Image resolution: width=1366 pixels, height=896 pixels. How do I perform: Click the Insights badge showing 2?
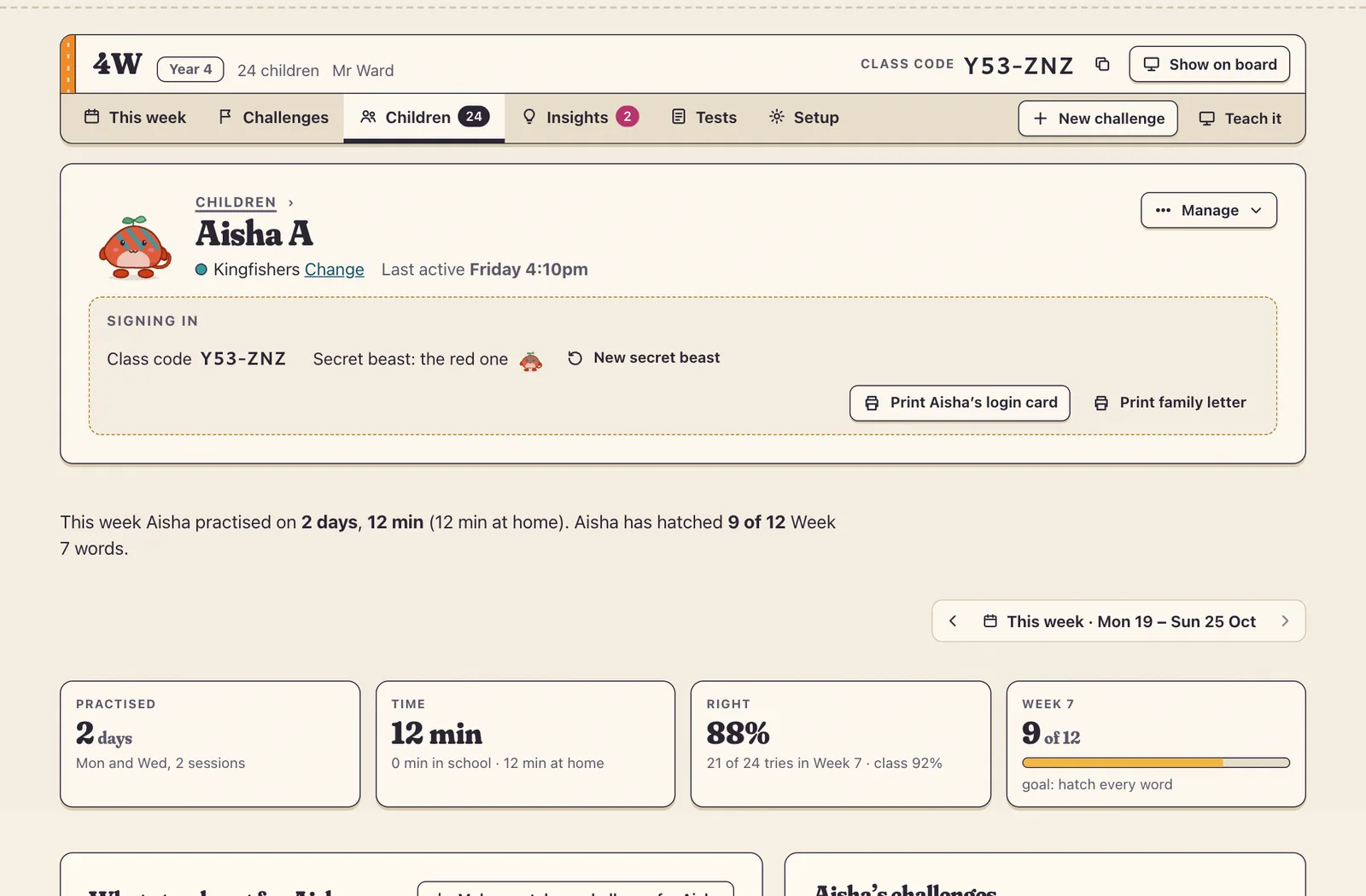[x=628, y=117]
